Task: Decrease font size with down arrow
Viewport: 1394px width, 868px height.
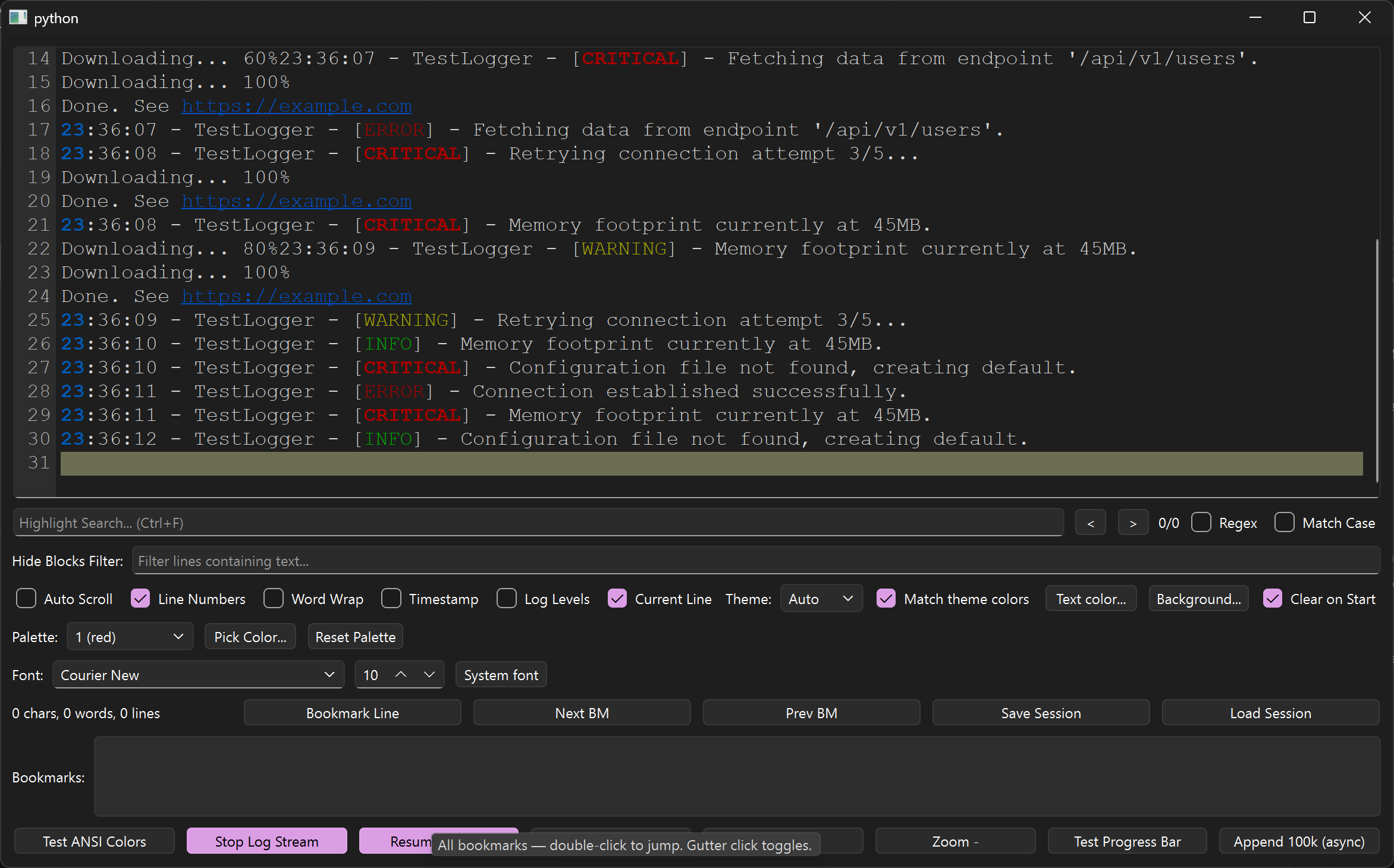Action: point(429,675)
